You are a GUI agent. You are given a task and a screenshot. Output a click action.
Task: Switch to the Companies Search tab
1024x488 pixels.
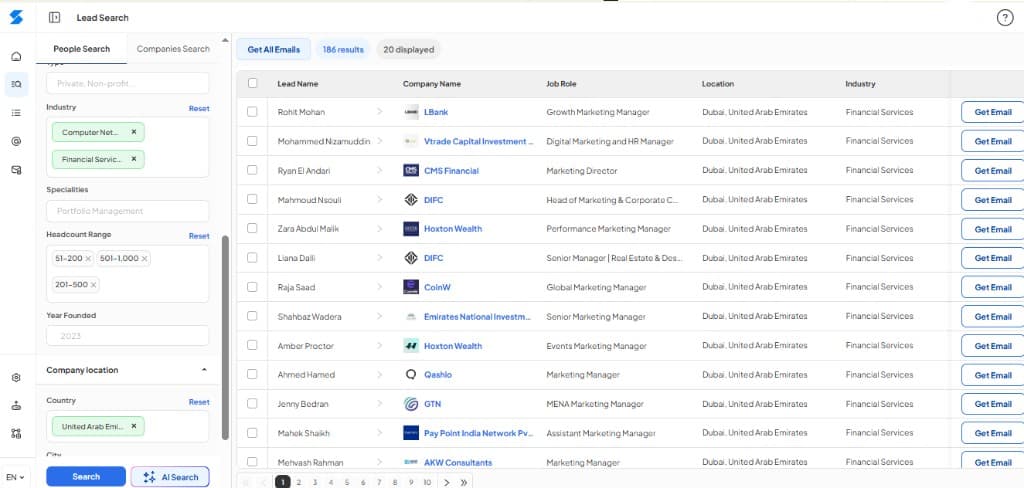[x=173, y=49]
